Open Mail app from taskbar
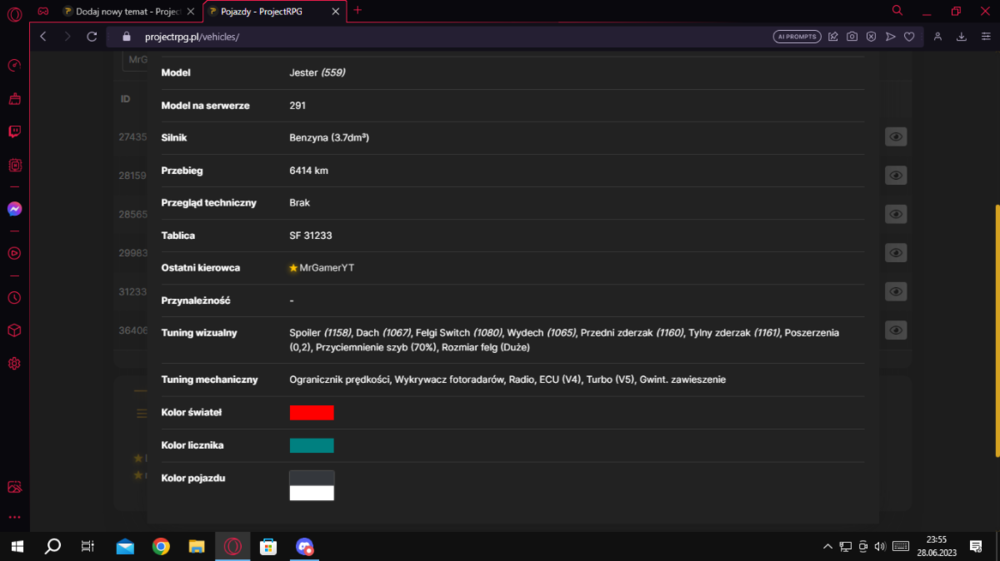Screen dimensions: 1000x561 (125, 546)
